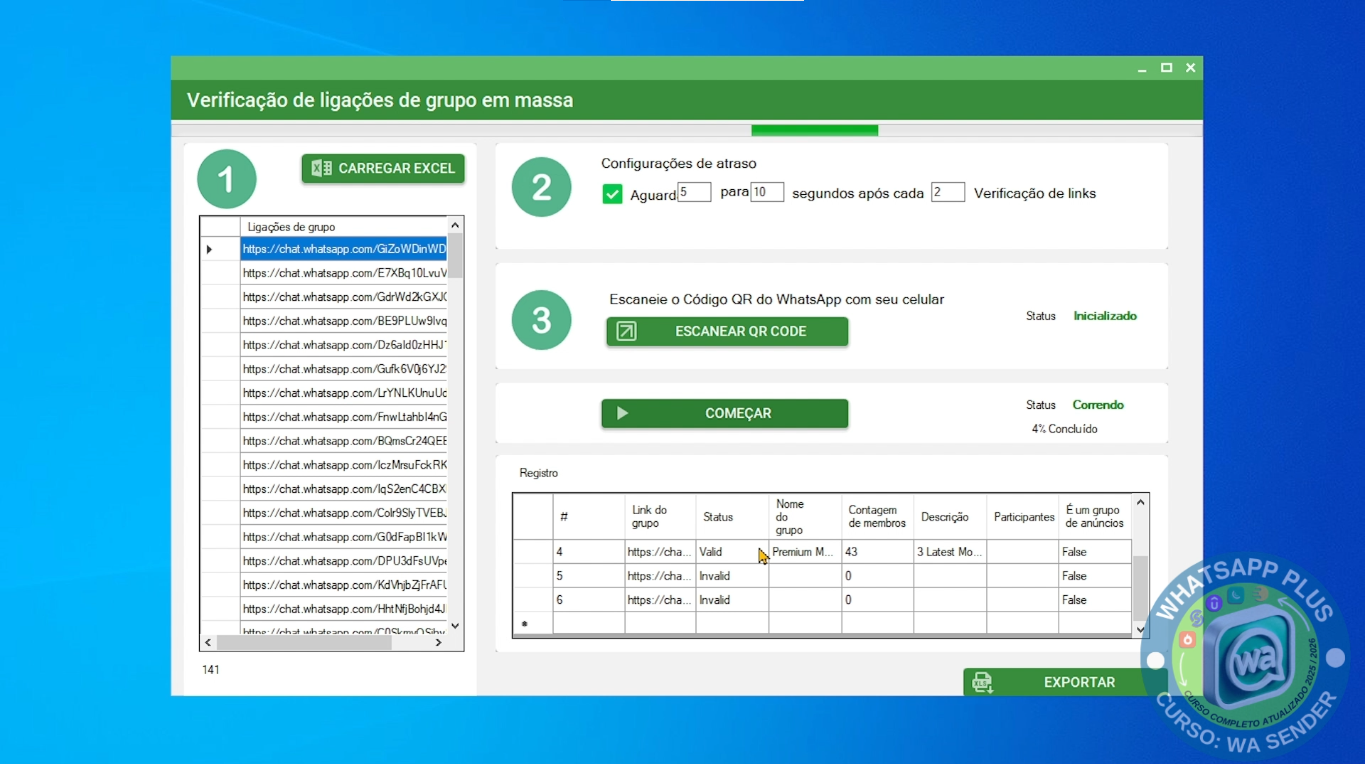Click up arrow of group links scrollbar
This screenshot has height=764, width=1365.
[x=455, y=226]
